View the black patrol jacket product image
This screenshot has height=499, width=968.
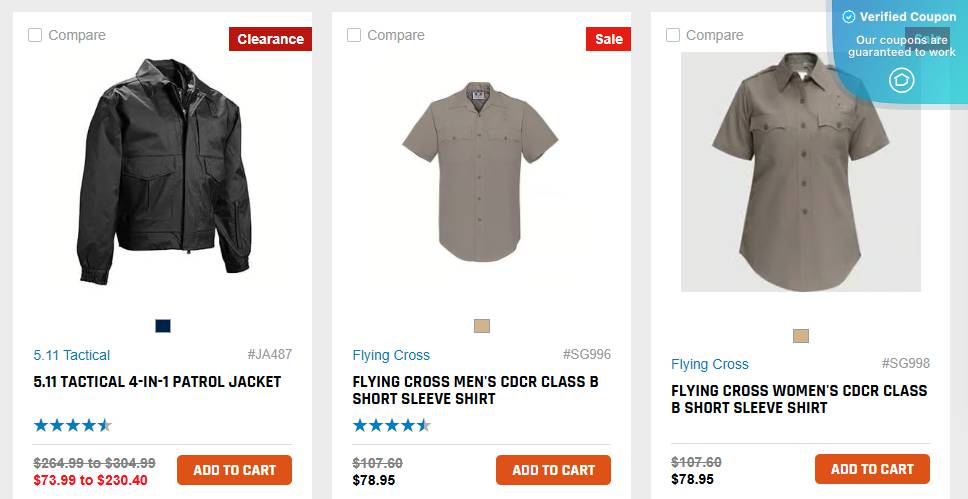click(x=163, y=170)
